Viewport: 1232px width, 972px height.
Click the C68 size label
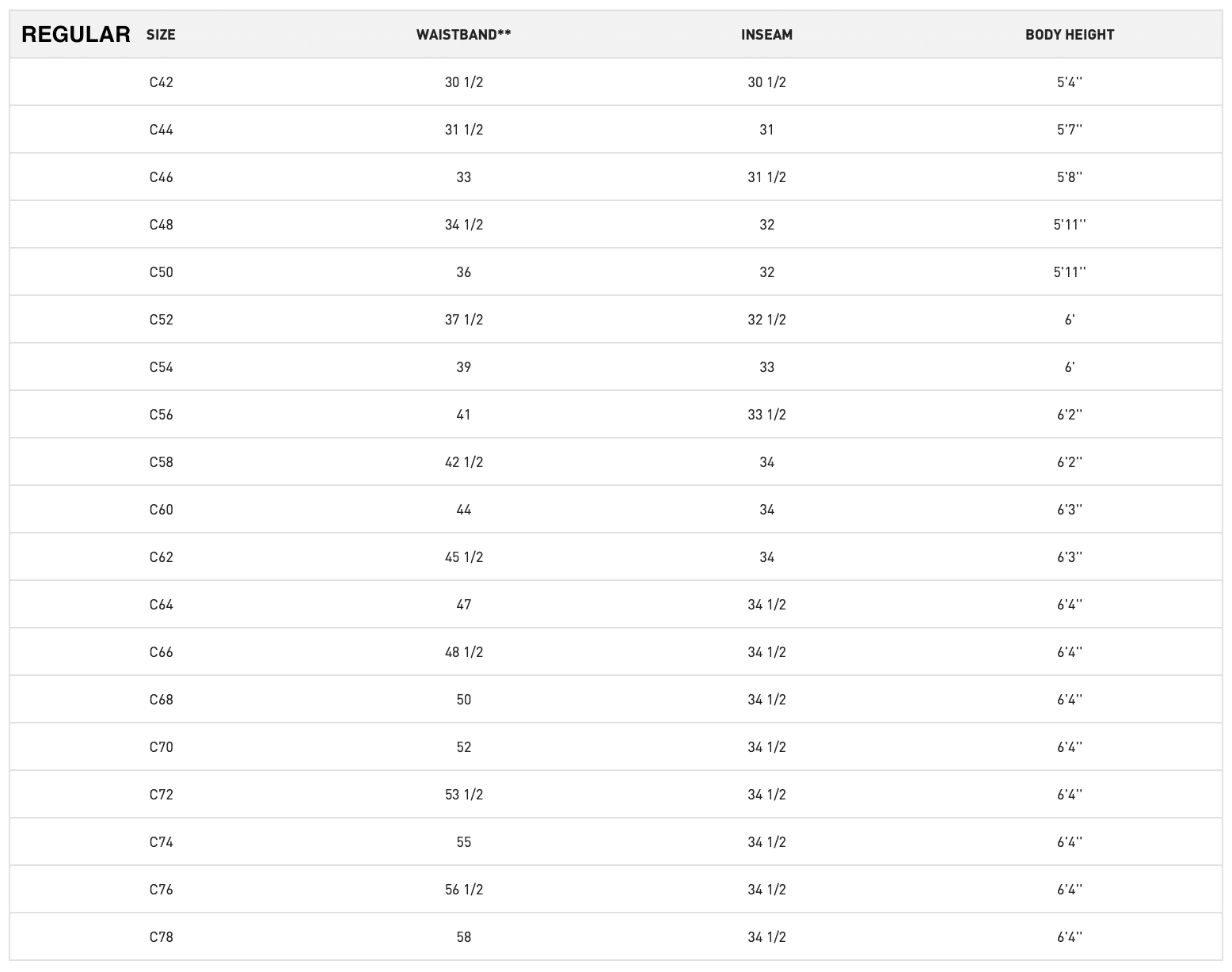[x=161, y=700]
